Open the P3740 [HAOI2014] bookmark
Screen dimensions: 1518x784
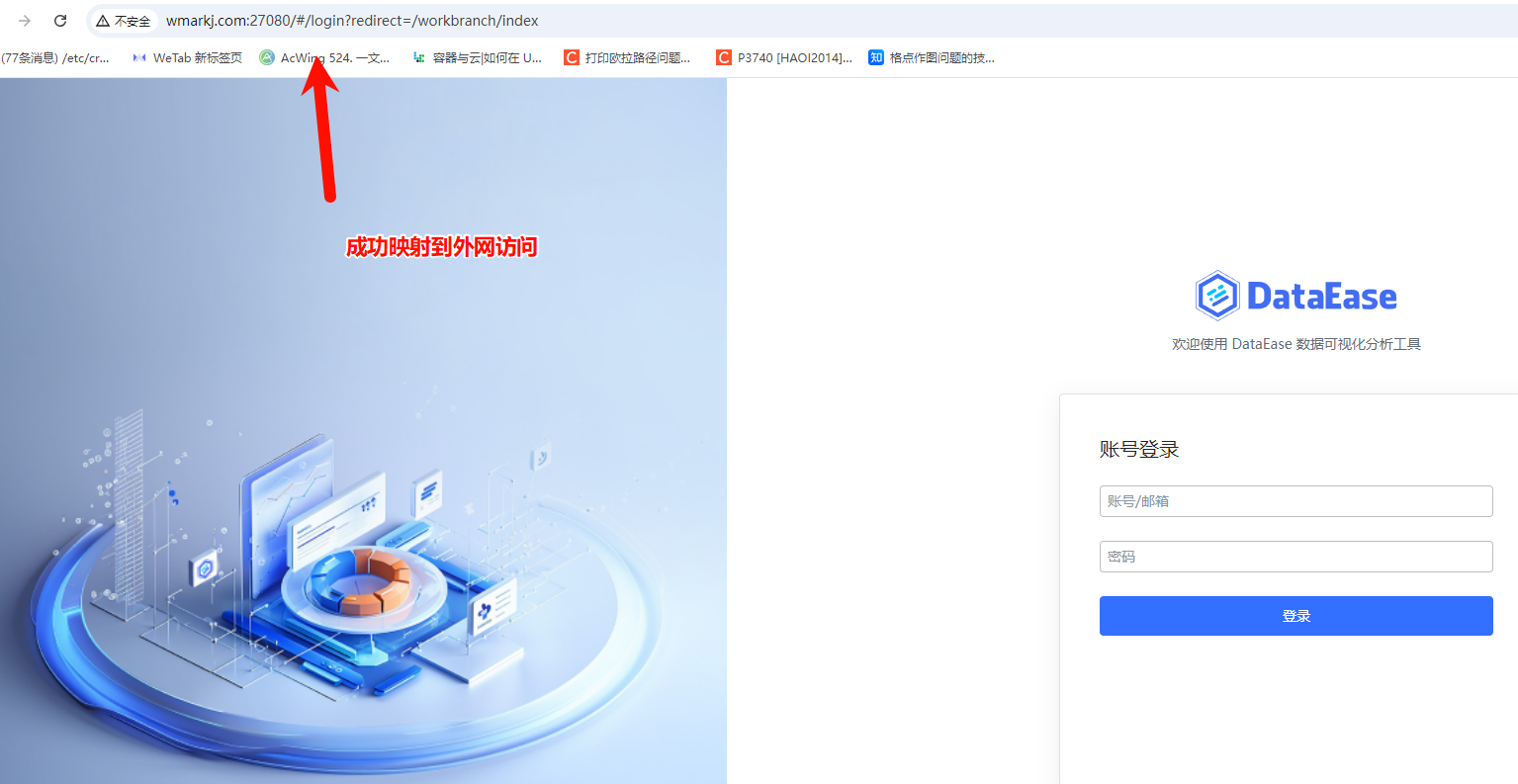(784, 58)
